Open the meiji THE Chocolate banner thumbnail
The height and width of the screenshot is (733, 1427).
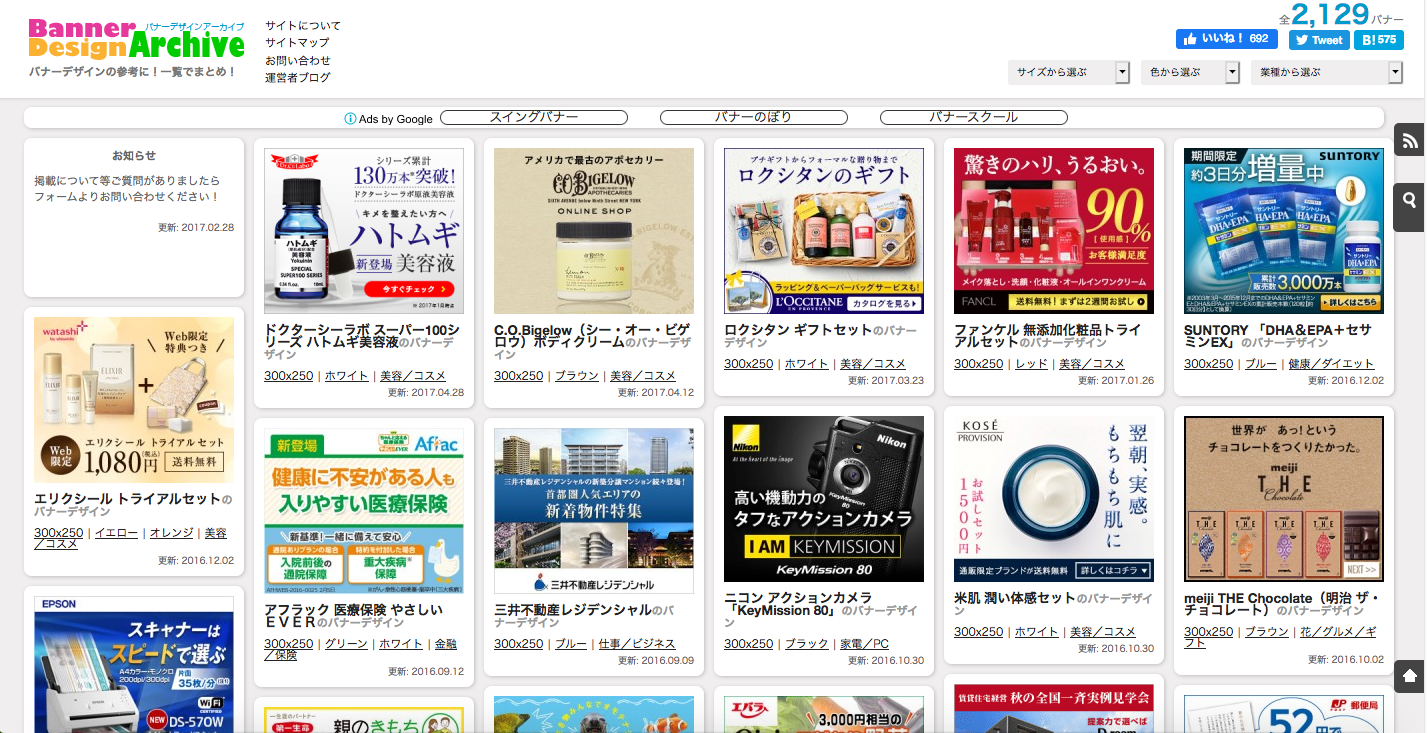click(x=1284, y=499)
